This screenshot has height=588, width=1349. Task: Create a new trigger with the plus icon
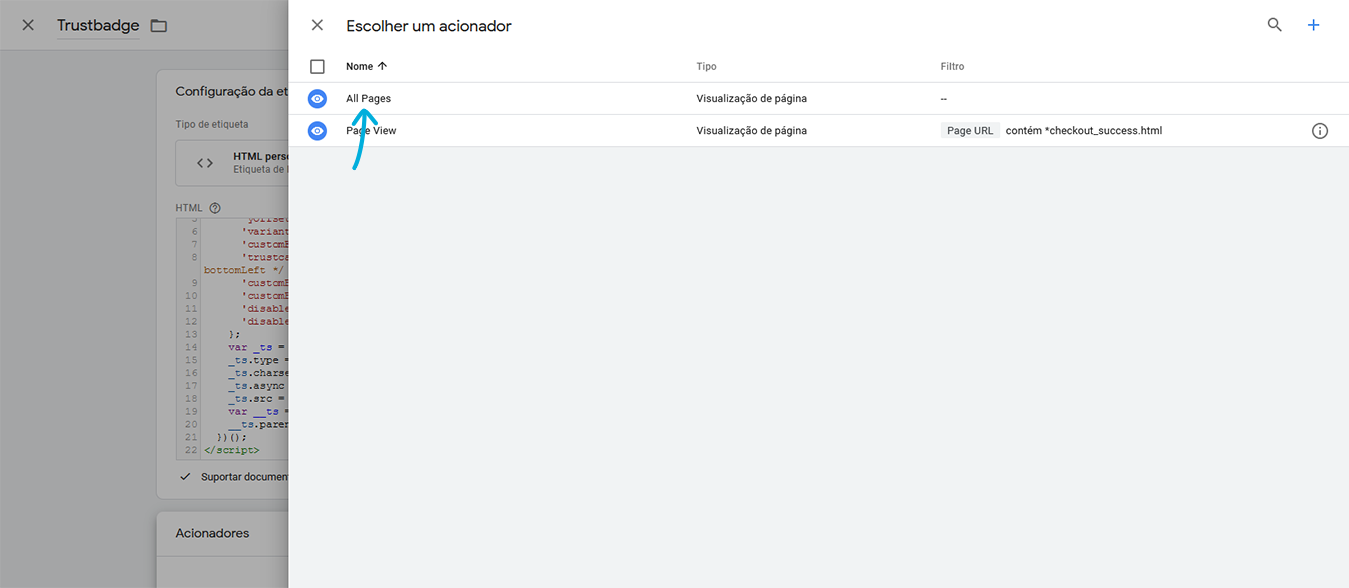[1314, 25]
